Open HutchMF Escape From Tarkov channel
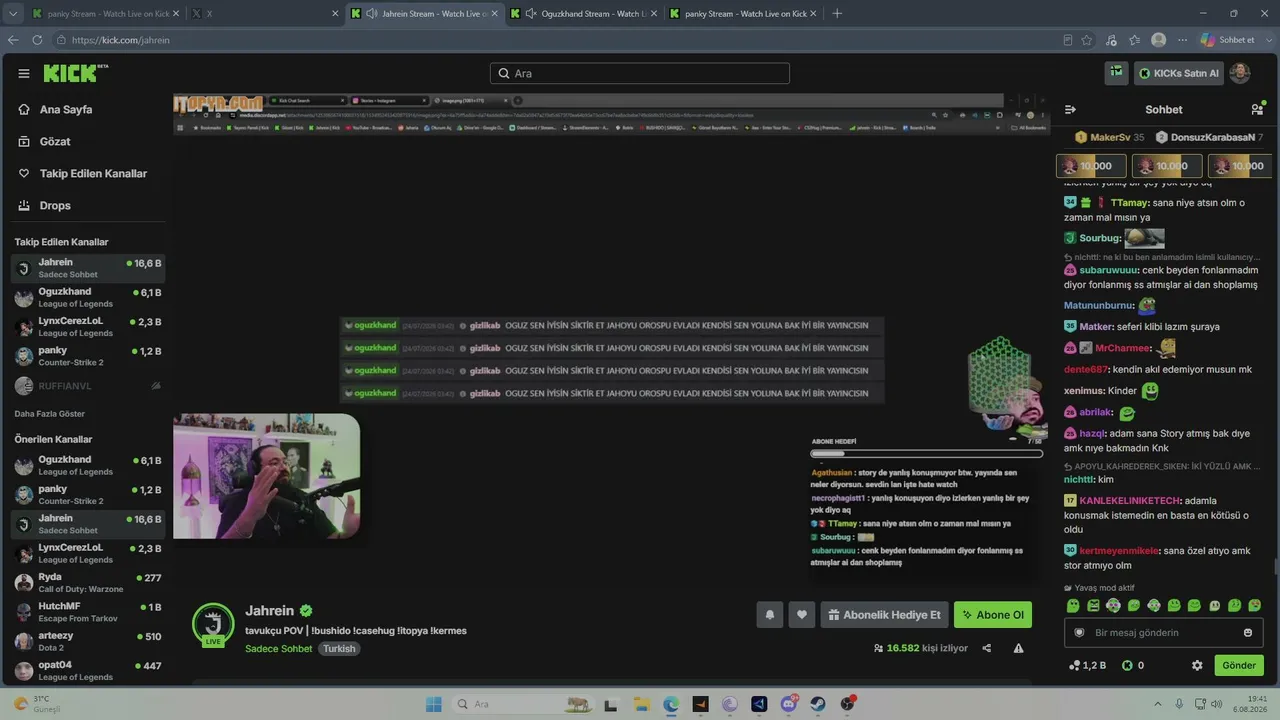This screenshot has width=1280, height=720. [x=87, y=612]
